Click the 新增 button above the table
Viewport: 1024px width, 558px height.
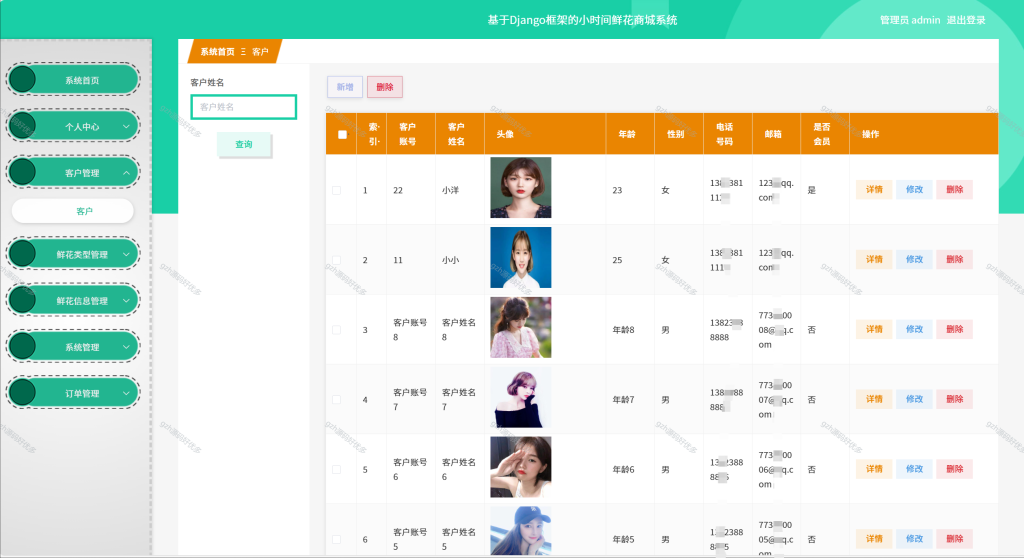pyautogui.click(x=345, y=87)
